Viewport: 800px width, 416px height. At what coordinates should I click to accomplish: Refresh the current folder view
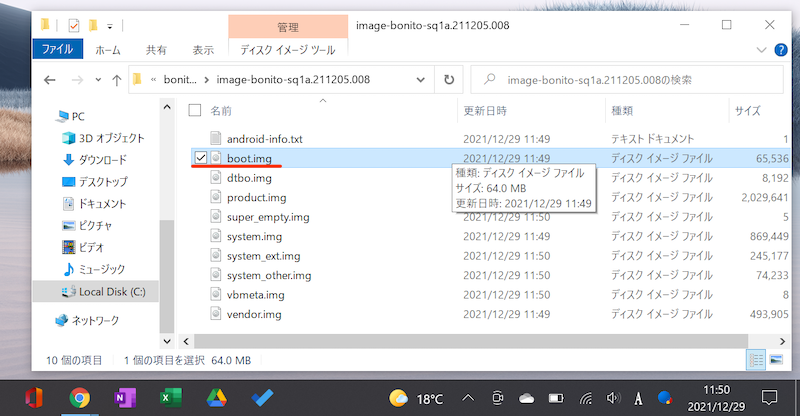pyautogui.click(x=449, y=79)
